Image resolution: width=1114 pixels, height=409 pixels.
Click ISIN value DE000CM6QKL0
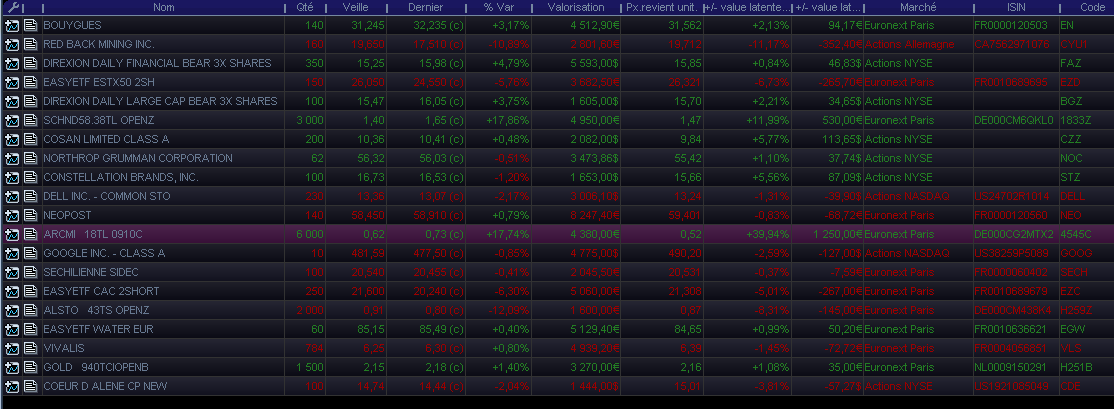pos(1014,120)
